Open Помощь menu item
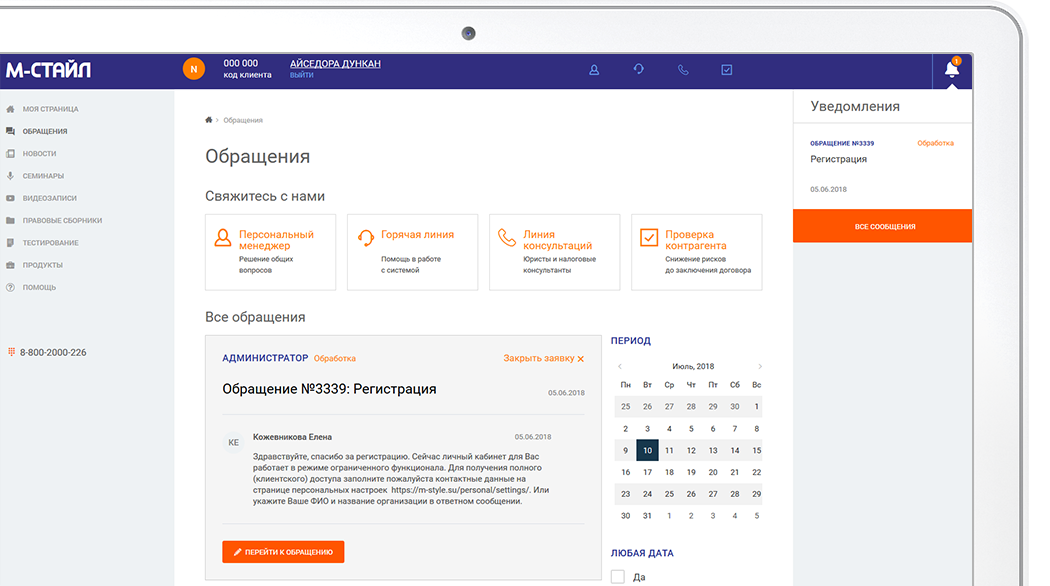Screen dimensions: 1050x586 (x=40, y=287)
